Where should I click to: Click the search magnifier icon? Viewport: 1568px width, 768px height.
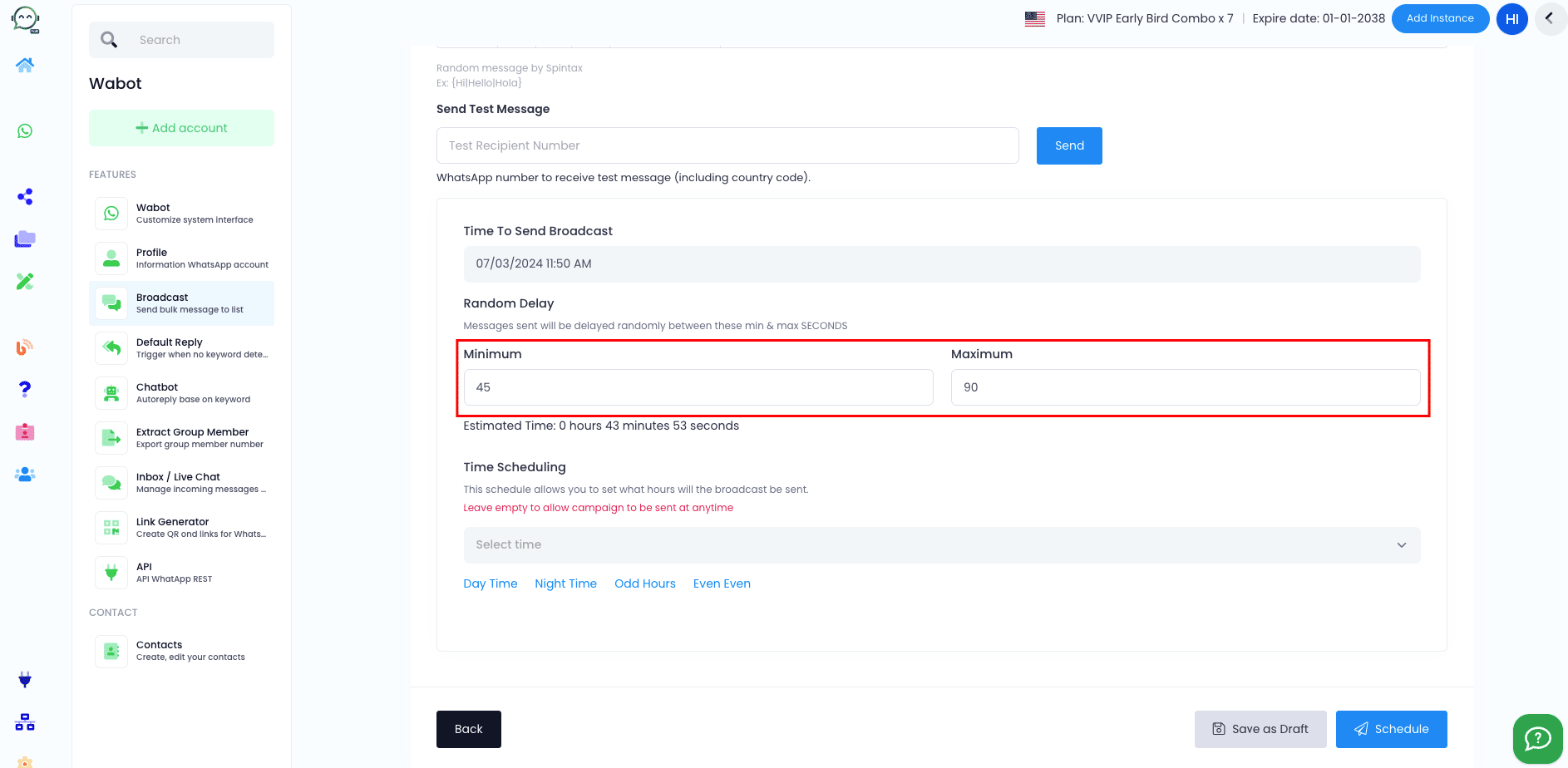[x=109, y=40]
